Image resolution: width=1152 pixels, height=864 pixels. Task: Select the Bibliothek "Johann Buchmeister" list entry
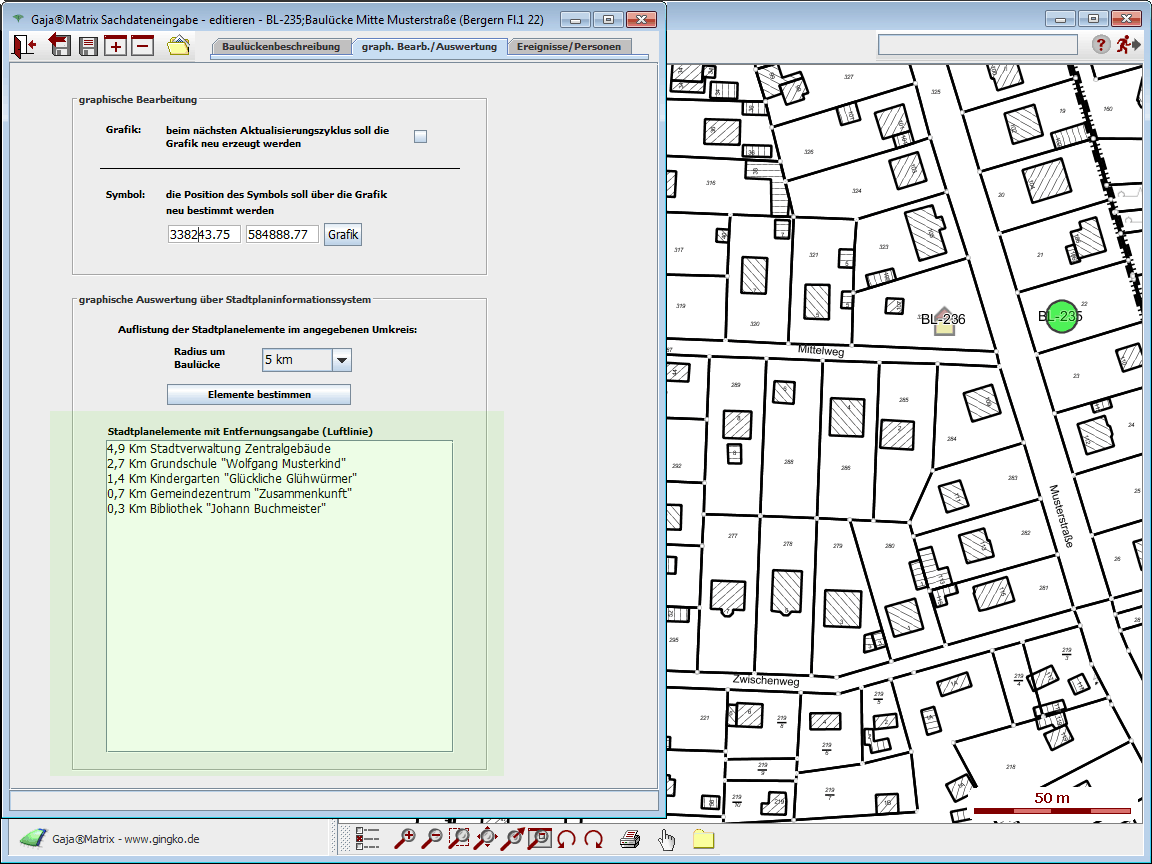216,509
